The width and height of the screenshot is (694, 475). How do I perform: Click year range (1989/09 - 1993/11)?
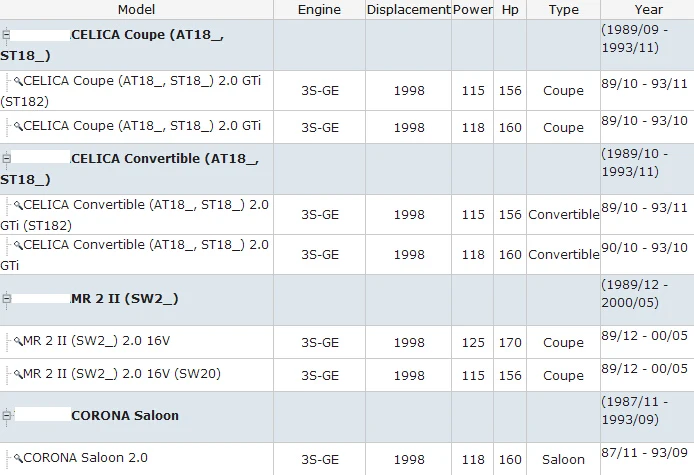point(635,39)
